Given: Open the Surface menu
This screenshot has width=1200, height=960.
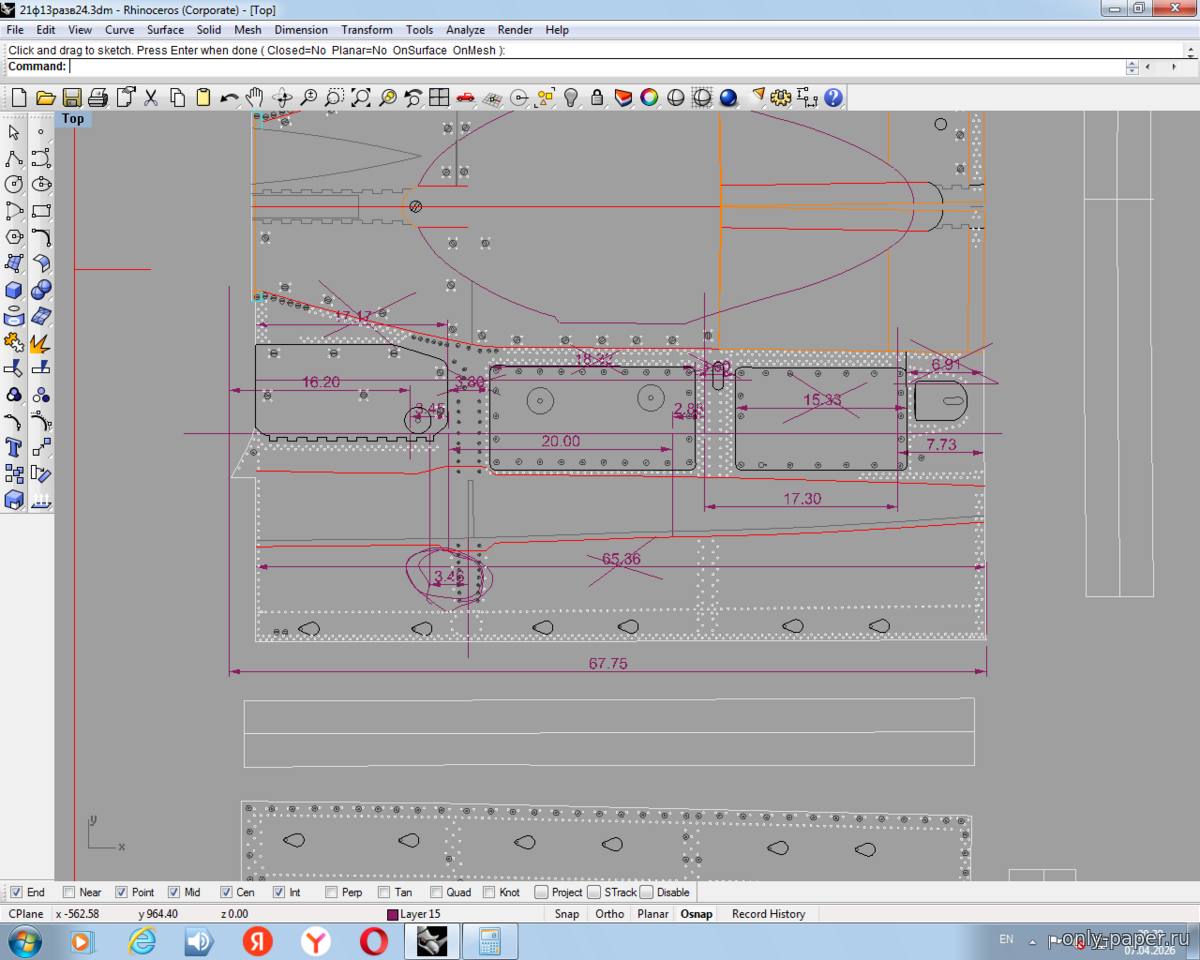Looking at the screenshot, I should click(x=165, y=30).
